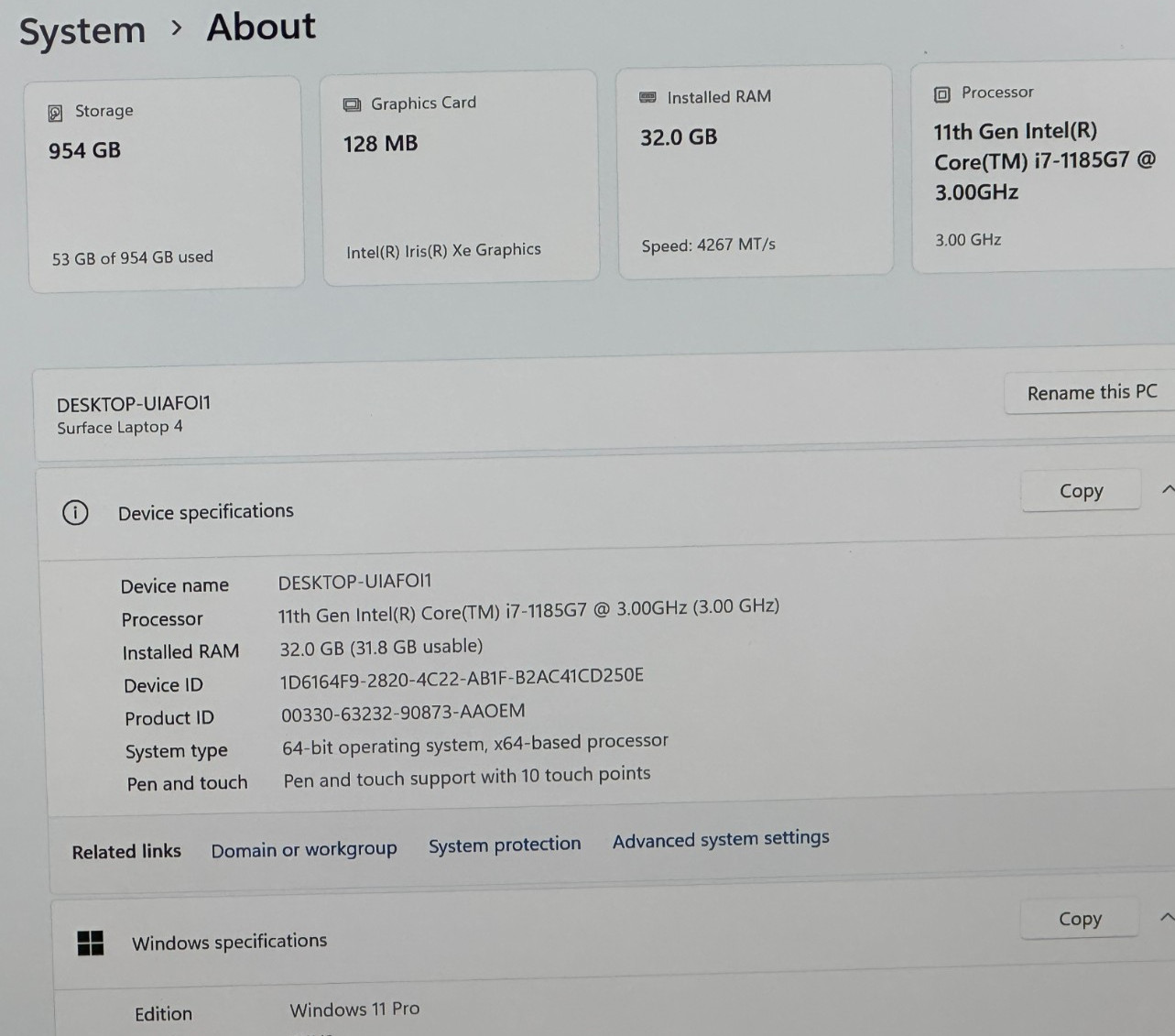The image size is (1175, 1036).
Task: Click the System type label
Action: [177, 751]
